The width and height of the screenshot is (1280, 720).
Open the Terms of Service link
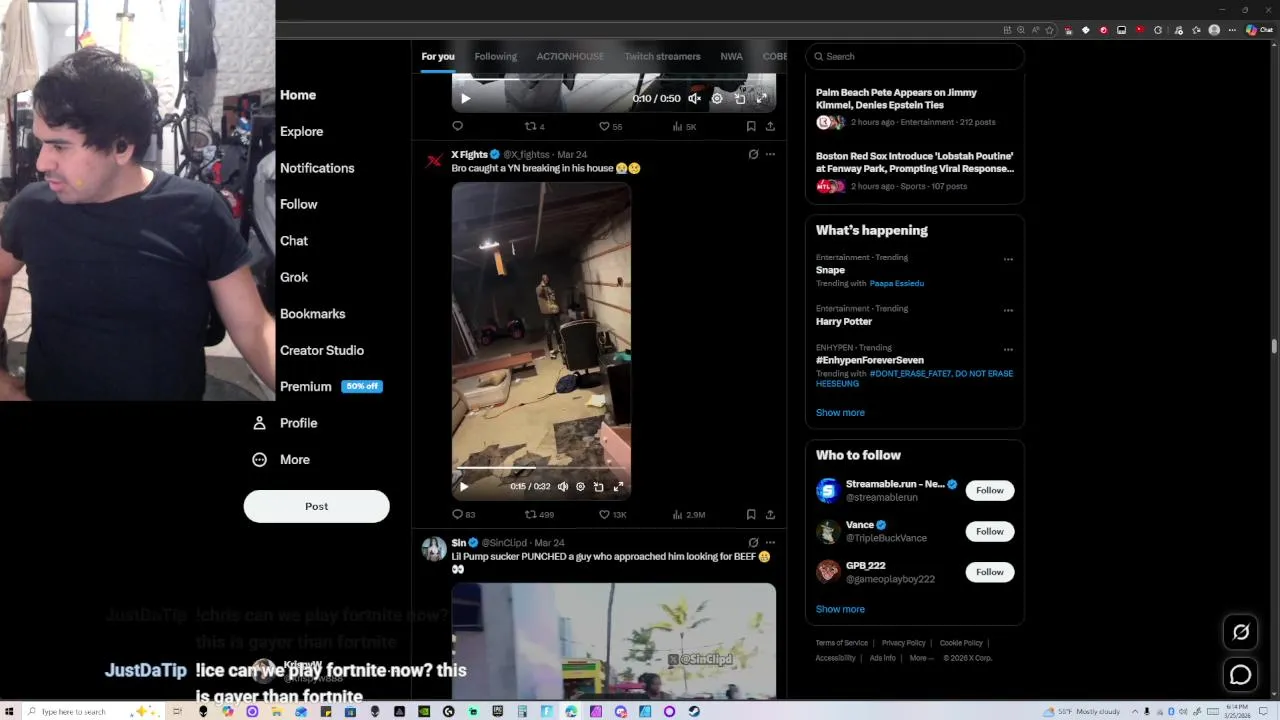click(x=841, y=643)
